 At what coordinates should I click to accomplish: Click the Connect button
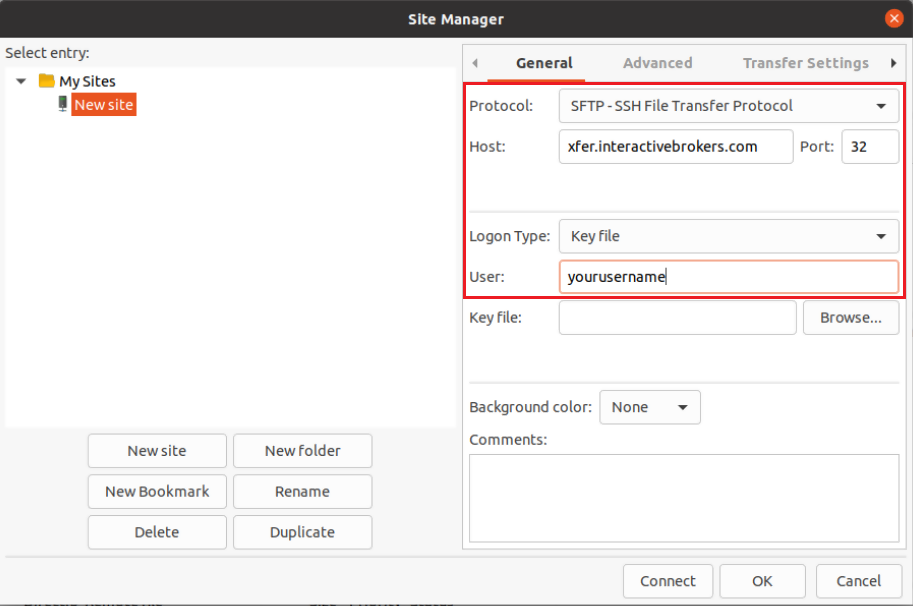668,581
